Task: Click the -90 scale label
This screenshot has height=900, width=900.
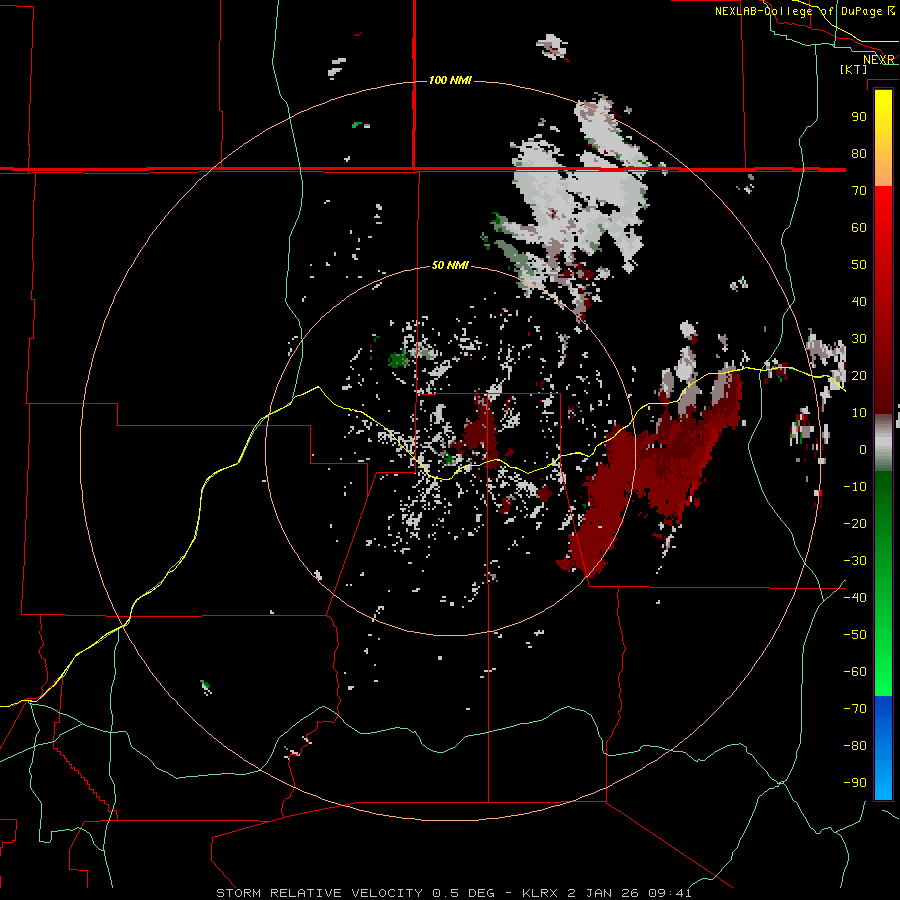Action: click(x=855, y=783)
